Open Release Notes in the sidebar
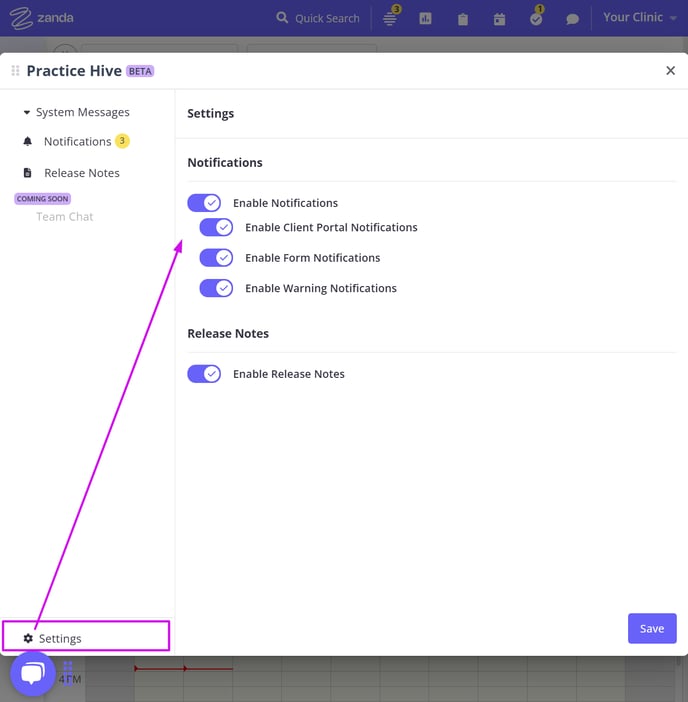Viewport: 688px width, 702px height. (82, 173)
